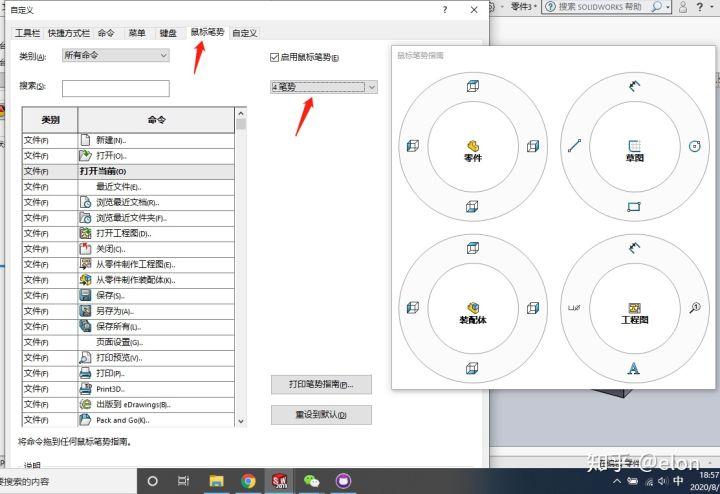Click the Rectangle tool icon in 草图 wheel

click(x=634, y=207)
